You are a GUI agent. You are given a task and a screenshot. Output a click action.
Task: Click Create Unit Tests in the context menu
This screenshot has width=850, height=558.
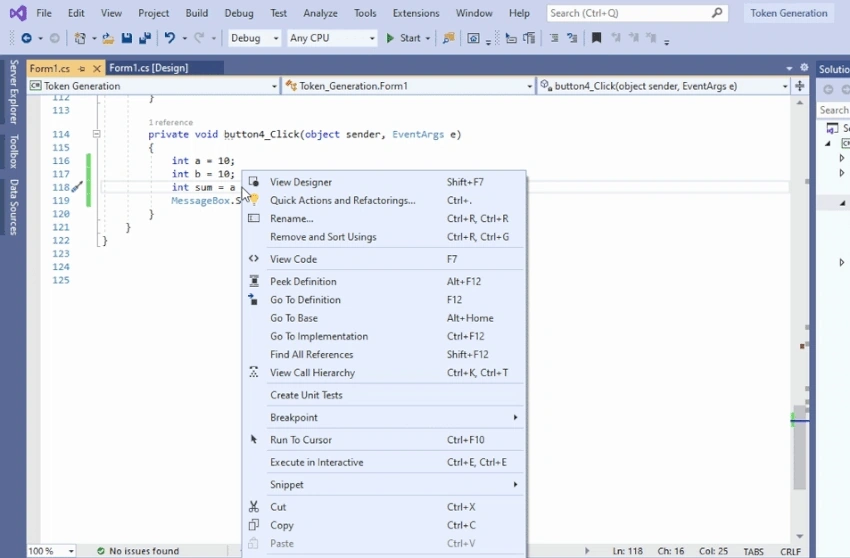coord(384,395)
